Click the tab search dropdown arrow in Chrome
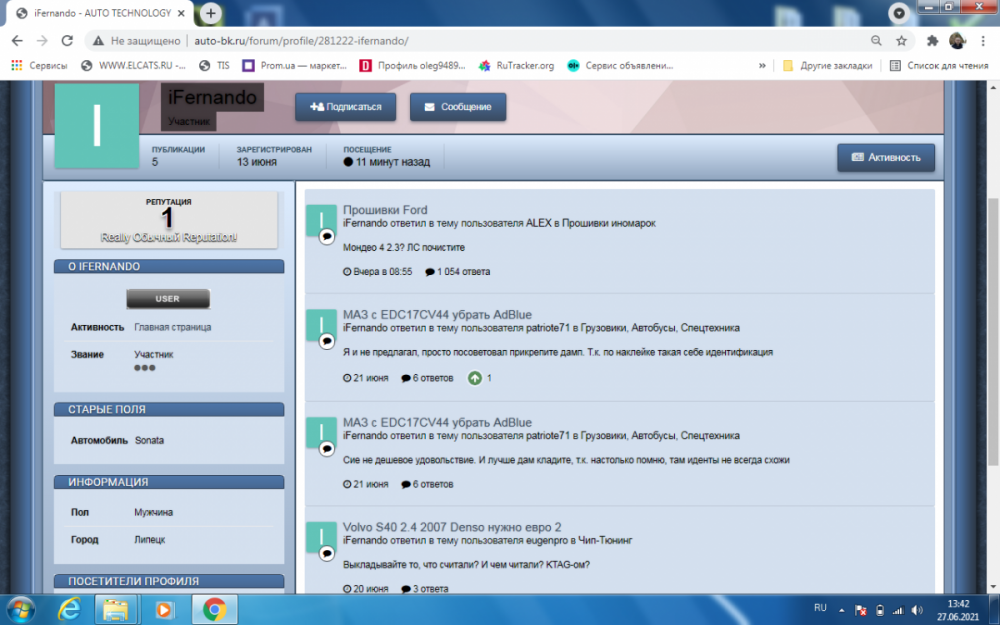 pyautogui.click(x=899, y=13)
